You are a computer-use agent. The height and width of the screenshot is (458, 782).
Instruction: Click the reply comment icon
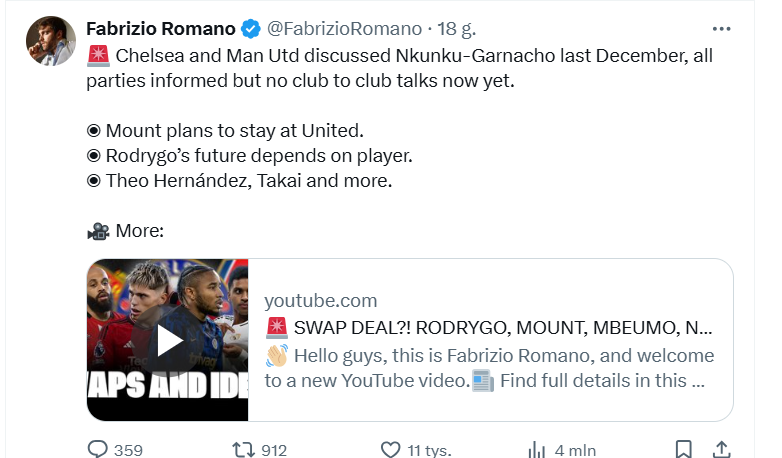click(97, 450)
